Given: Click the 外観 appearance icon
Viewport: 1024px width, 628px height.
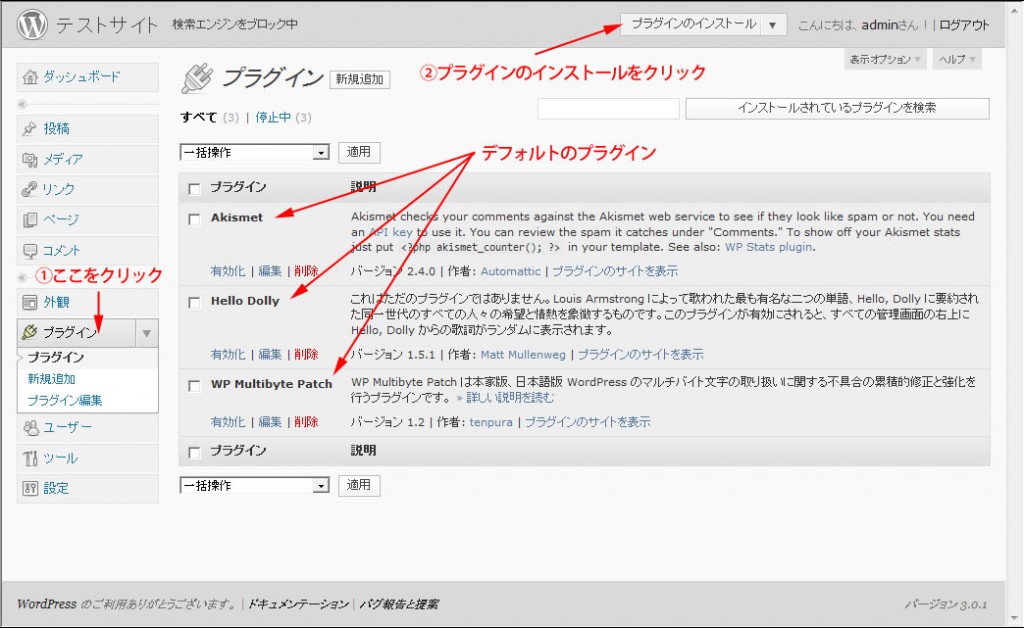Looking at the screenshot, I should (x=30, y=302).
